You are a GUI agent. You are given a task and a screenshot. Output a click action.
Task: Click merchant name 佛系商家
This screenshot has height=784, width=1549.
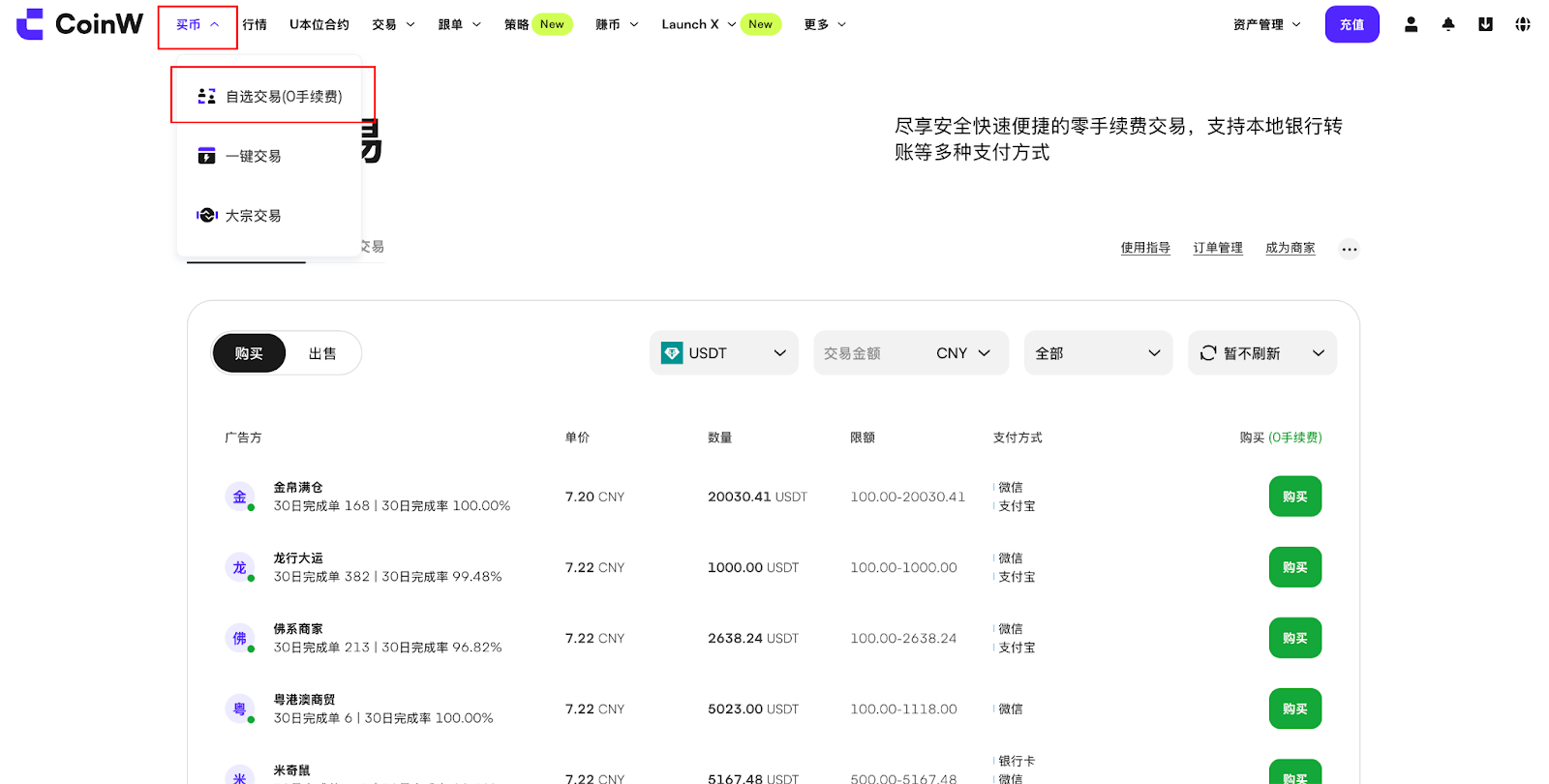(x=298, y=628)
